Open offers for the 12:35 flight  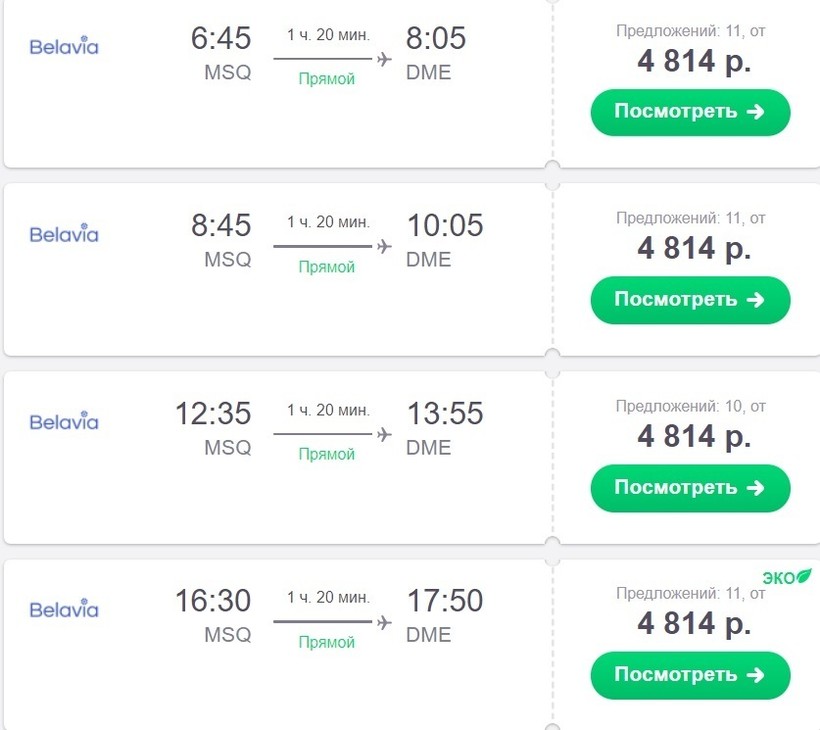(690, 488)
